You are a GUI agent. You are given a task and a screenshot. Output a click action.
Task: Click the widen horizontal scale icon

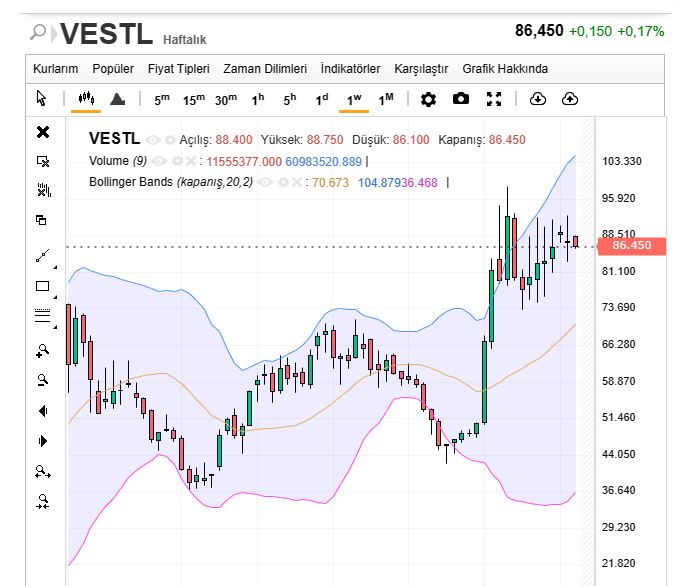[x=43, y=472]
